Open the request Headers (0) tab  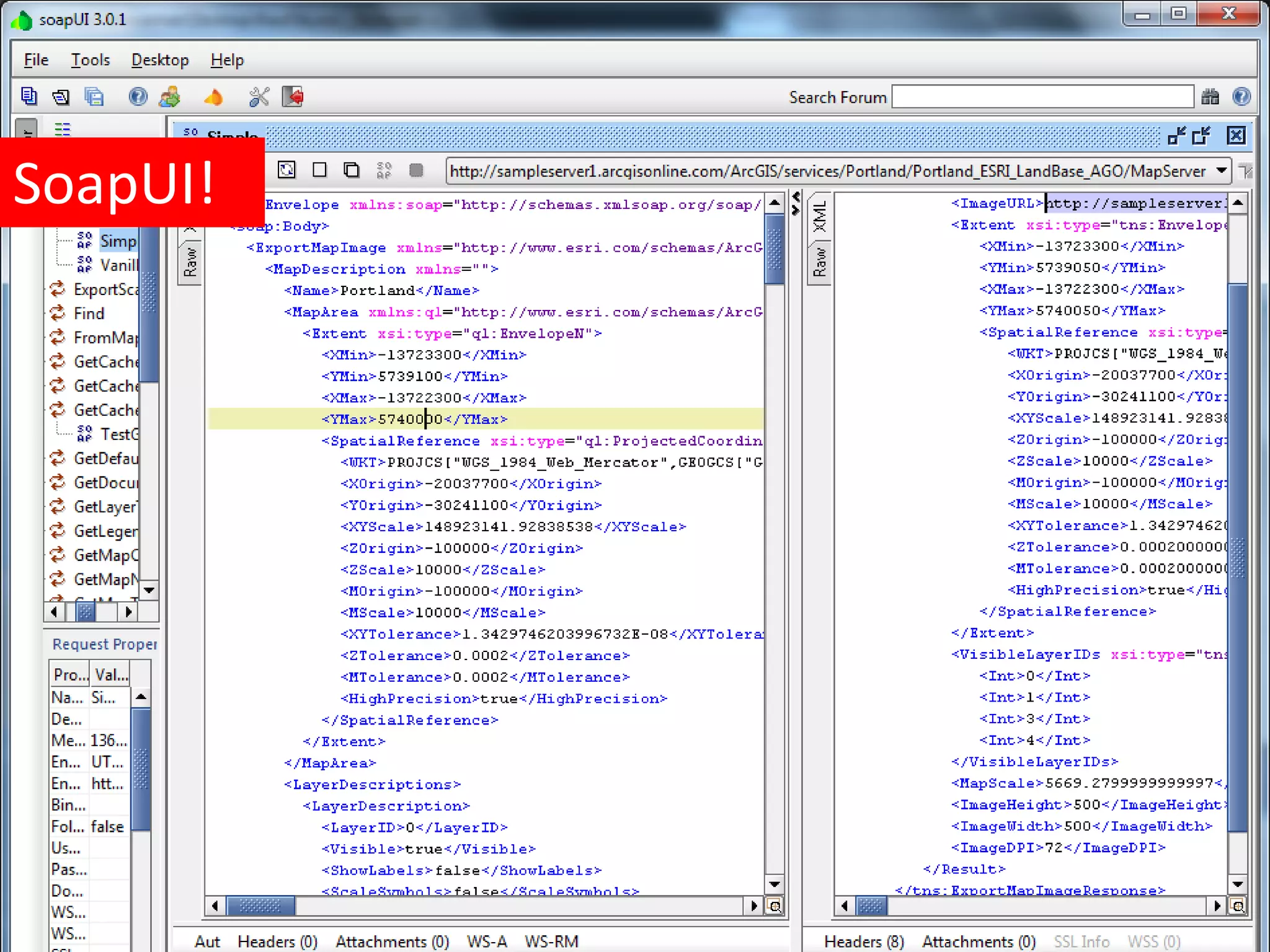[x=277, y=941]
